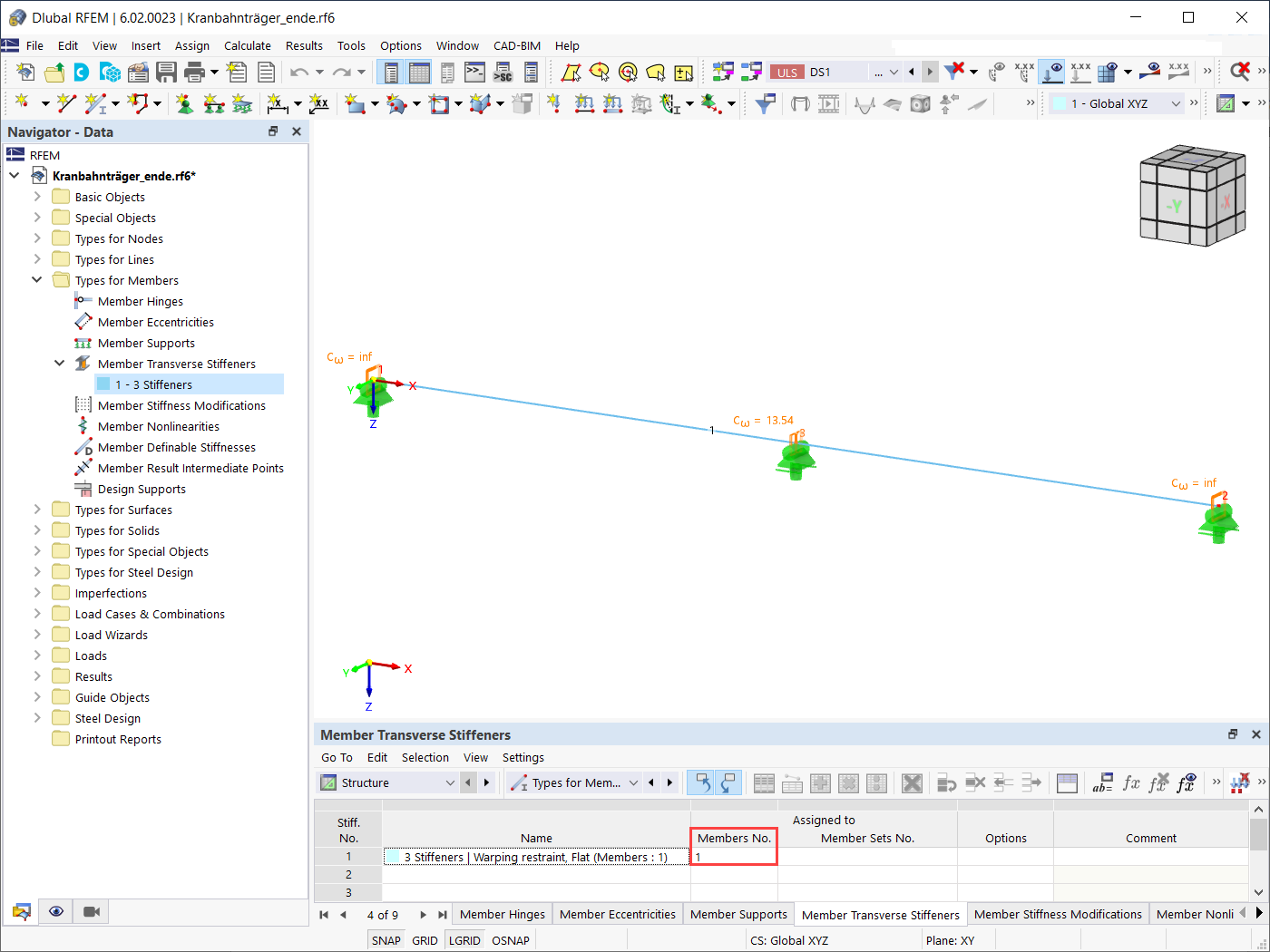Click the Members No. cell showing 1

(x=733, y=856)
